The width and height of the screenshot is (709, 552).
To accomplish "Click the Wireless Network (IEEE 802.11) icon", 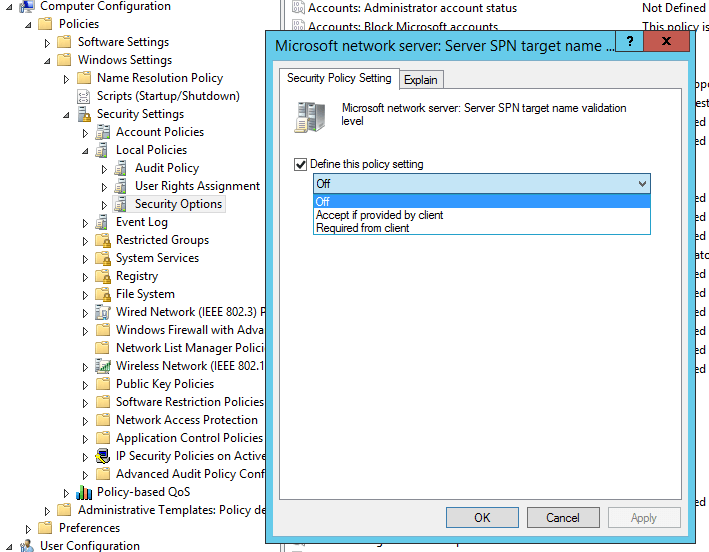I will point(103,366).
